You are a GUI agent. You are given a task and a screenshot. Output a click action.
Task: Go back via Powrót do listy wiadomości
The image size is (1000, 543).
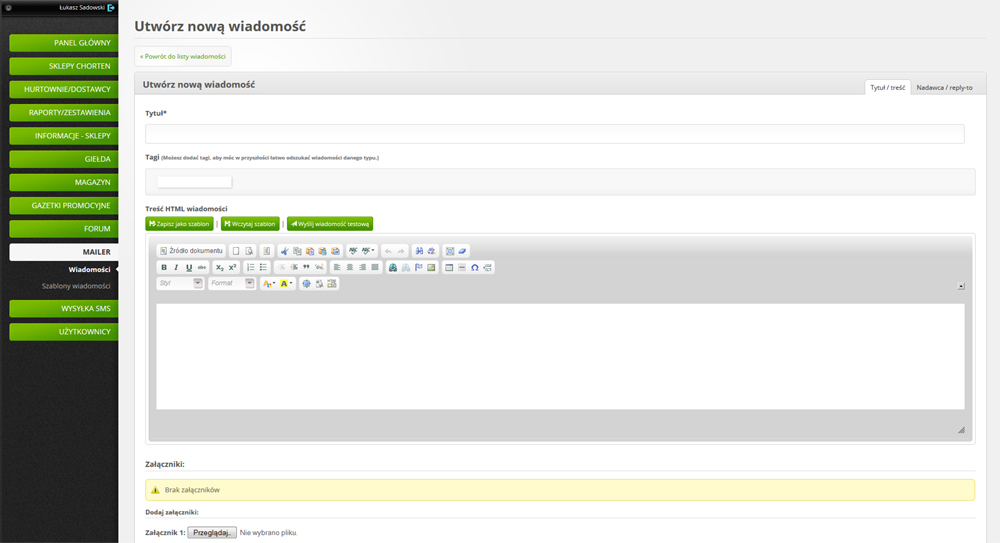tap(182, 57)
